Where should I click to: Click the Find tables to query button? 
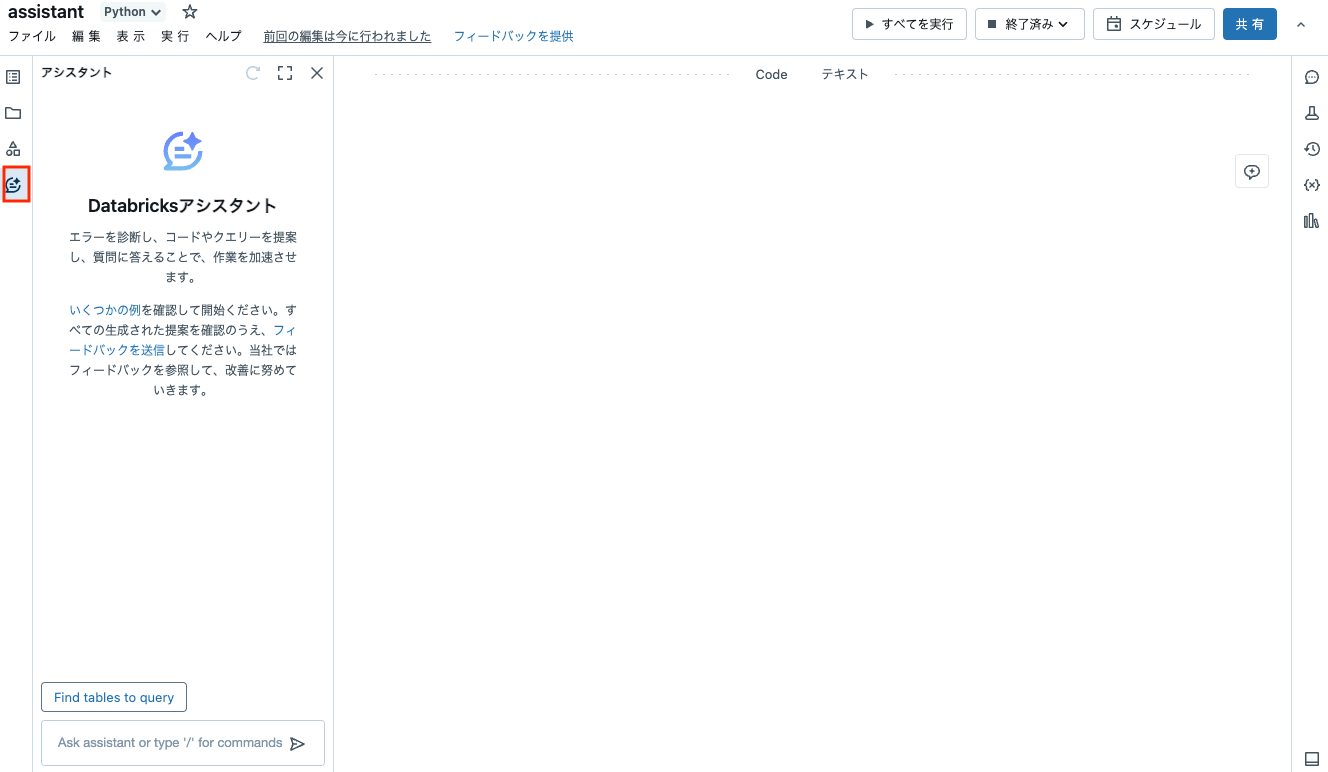click(x=113, y=697)
